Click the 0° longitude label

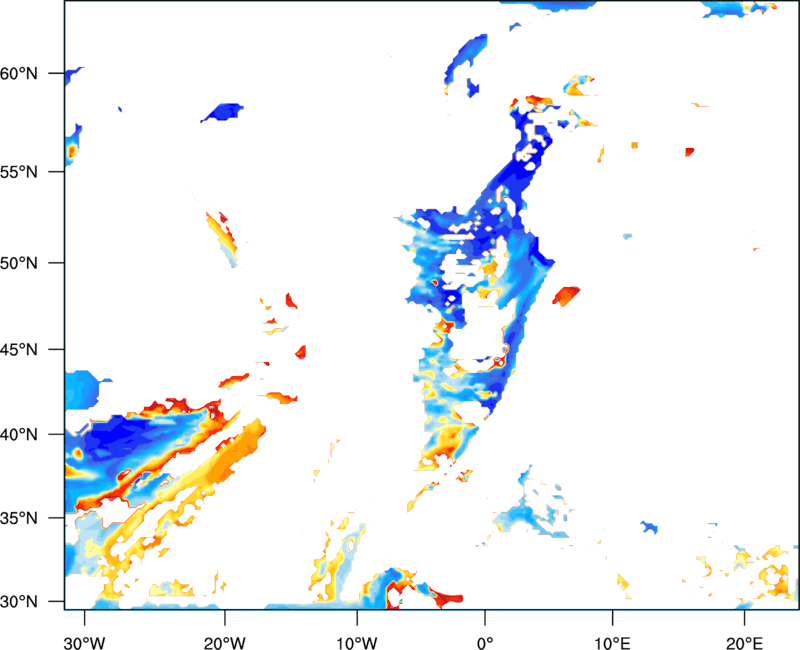[x=485, y=643]
